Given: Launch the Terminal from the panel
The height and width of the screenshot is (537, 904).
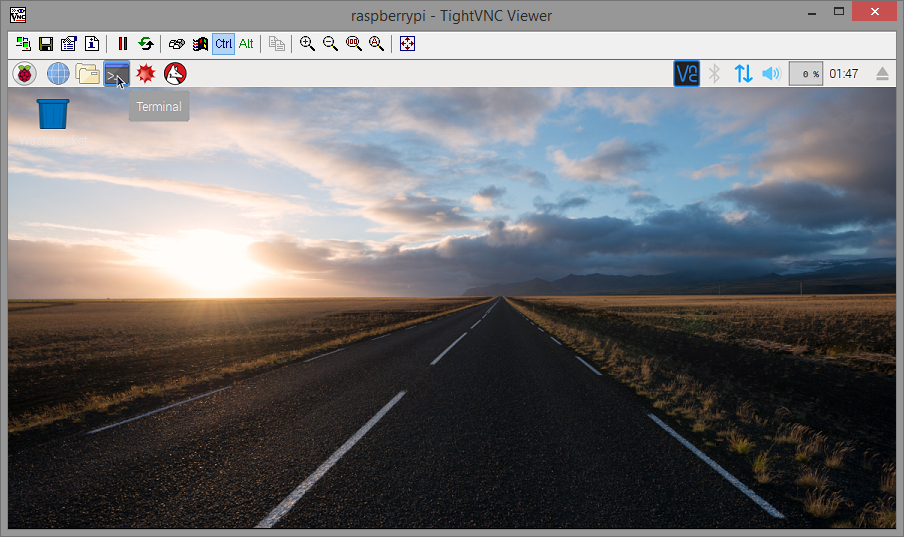Looking at the screenshot, I should [116, 74].
